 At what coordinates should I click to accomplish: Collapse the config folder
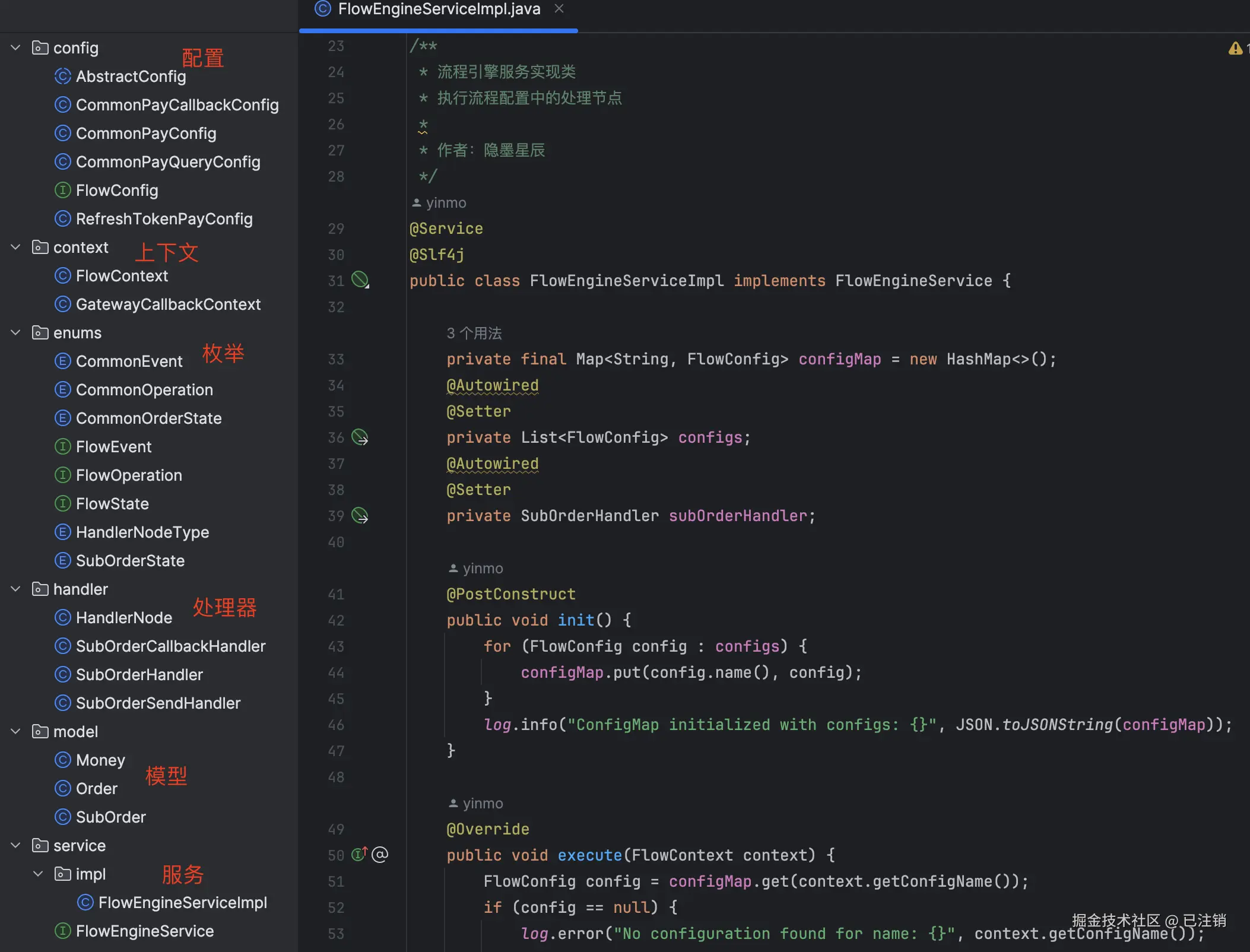pos(16,48)
